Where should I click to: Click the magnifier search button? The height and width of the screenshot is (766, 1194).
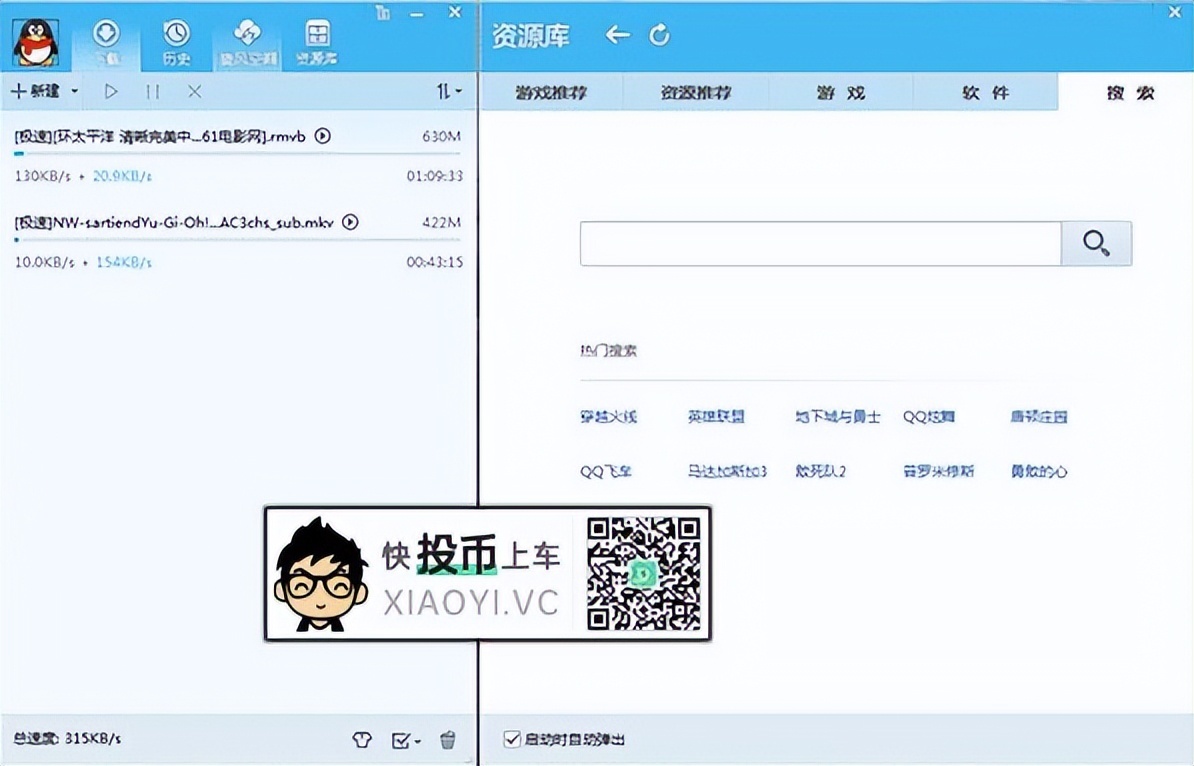coord(1096,243)
